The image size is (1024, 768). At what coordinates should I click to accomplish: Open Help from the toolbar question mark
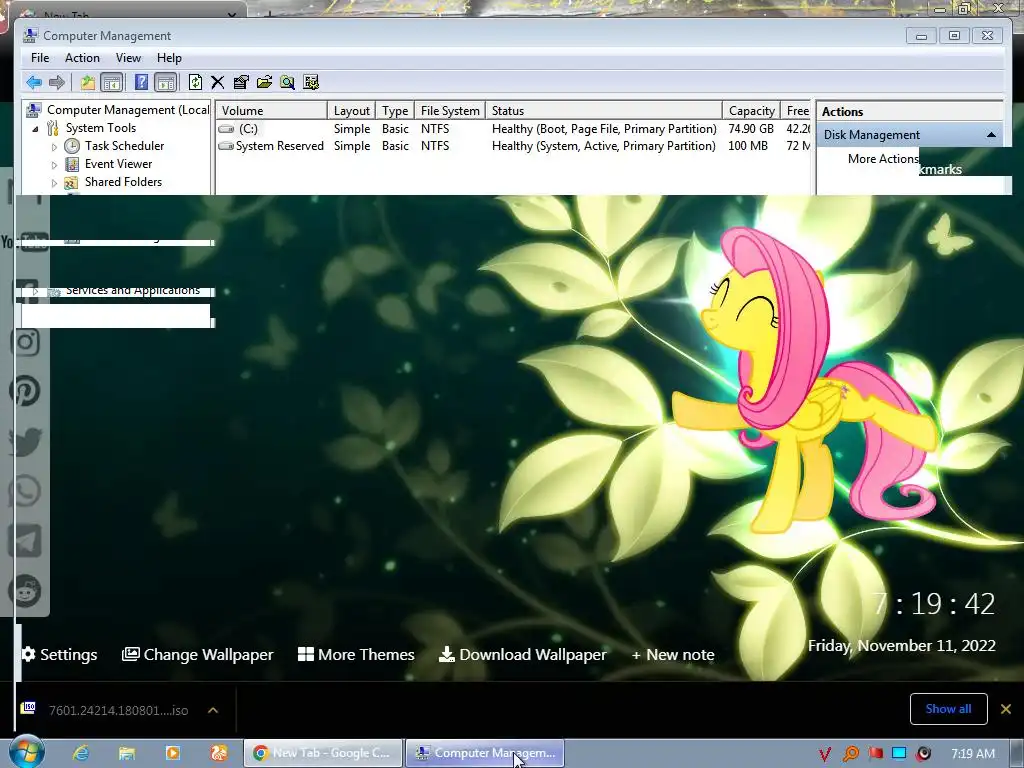coord(141,82)
